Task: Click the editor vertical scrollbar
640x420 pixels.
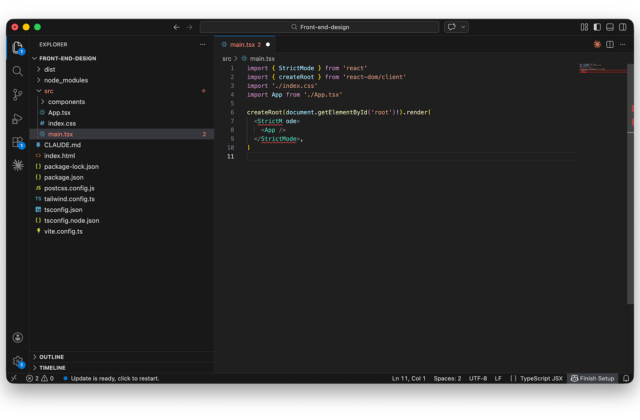Action: [630, 184]
